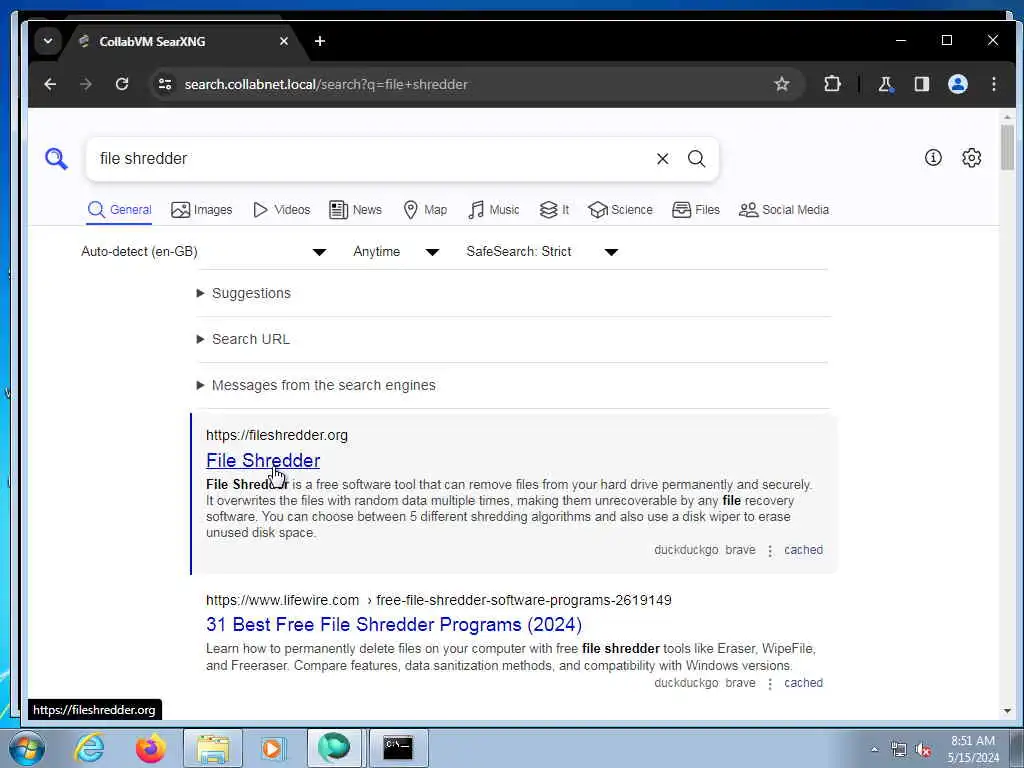Open the SearXNG about info icon

[x=933, y=157]
